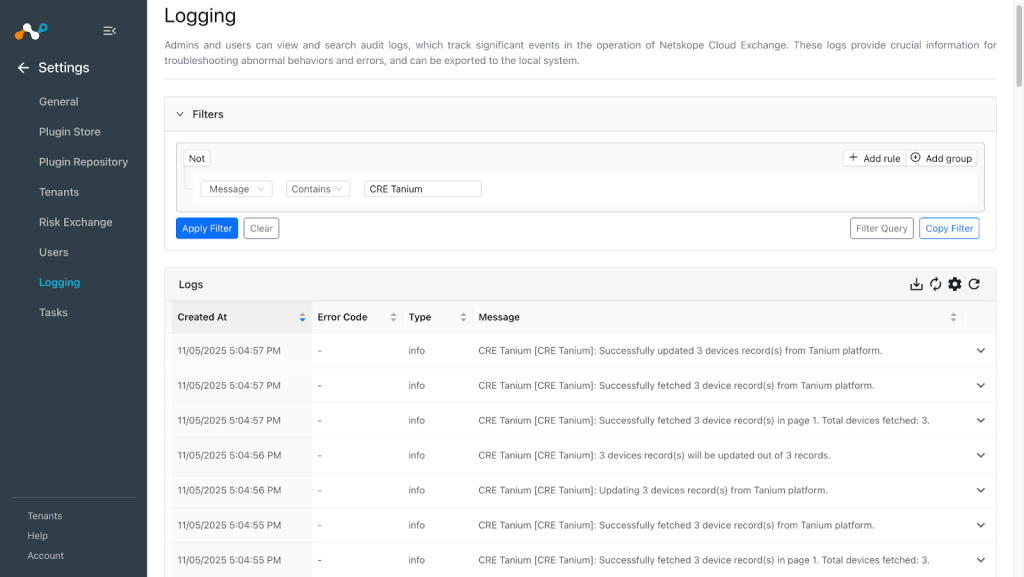Select message 'Updating 3 devices record(s) from Tanium platform'
This screenshot has width=1024, height=577.
(x=653, y=490)
